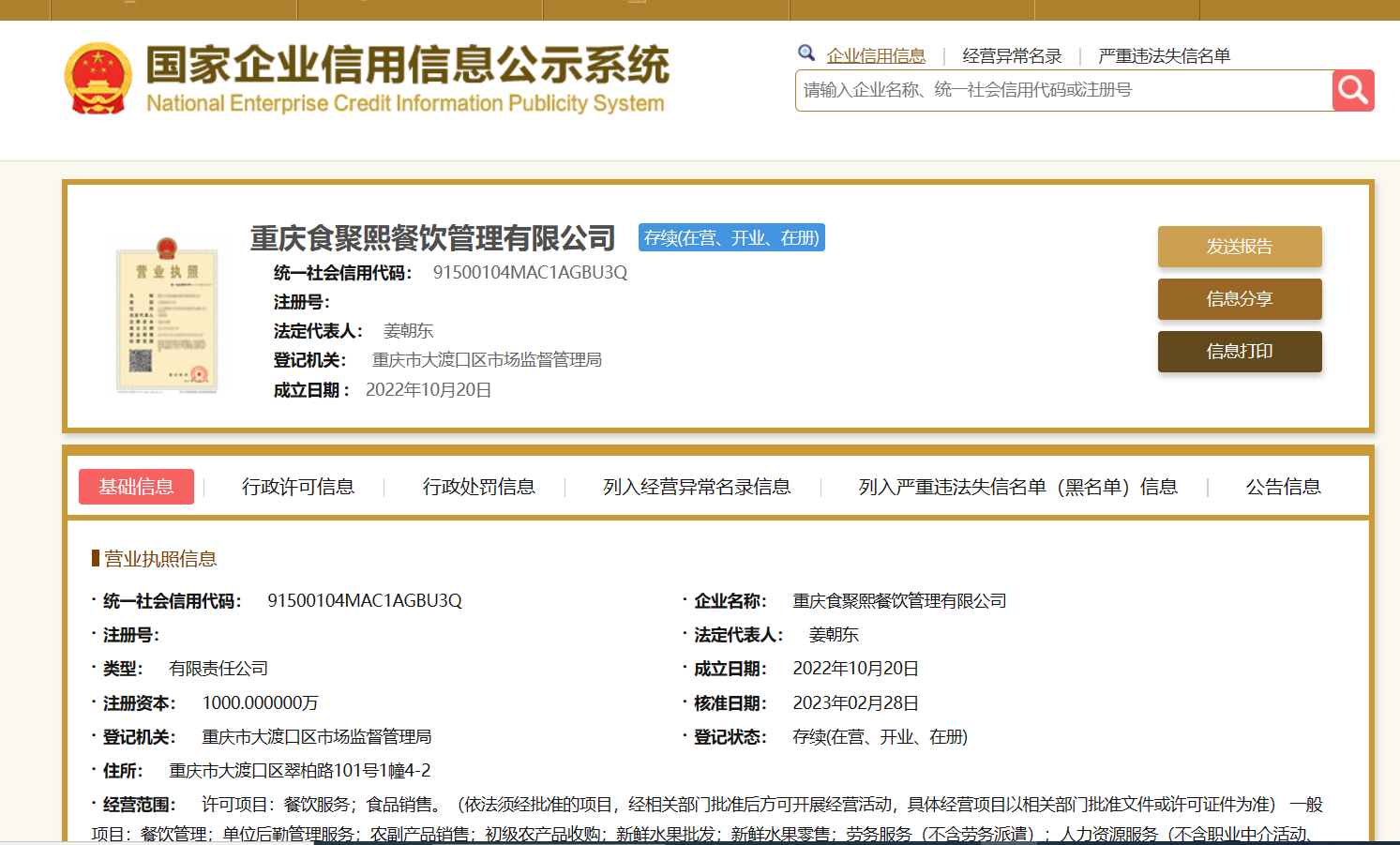1400x845 pixels.
Task: Click the 信息打印 button
Action: click(x=1240, y=352)
